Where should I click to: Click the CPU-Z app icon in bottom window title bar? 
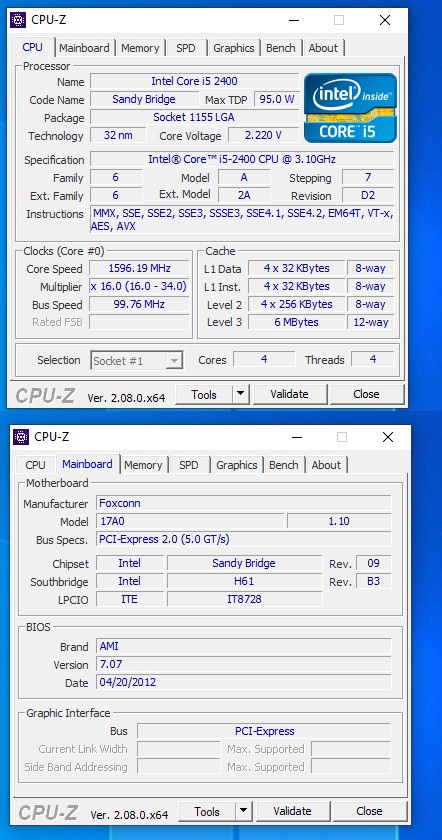tap(21, 437)
